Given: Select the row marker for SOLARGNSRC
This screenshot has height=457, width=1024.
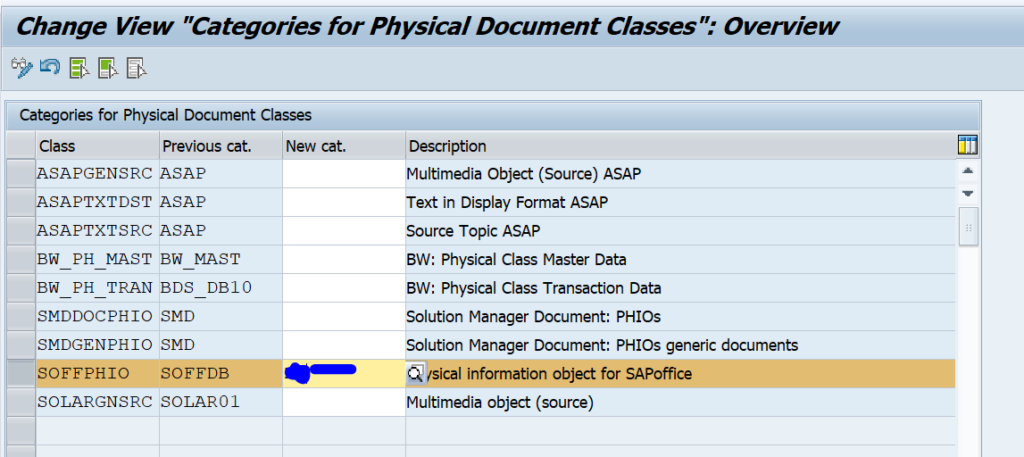Looking at the screenshot, I should (x=21, y=403).
